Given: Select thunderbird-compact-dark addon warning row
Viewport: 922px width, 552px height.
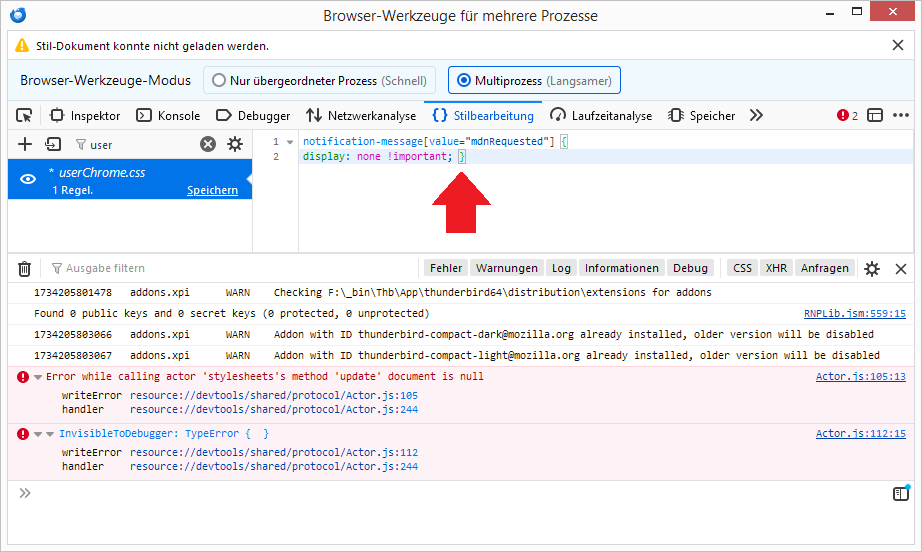Looking at the screenshot, I should (460, 334).
